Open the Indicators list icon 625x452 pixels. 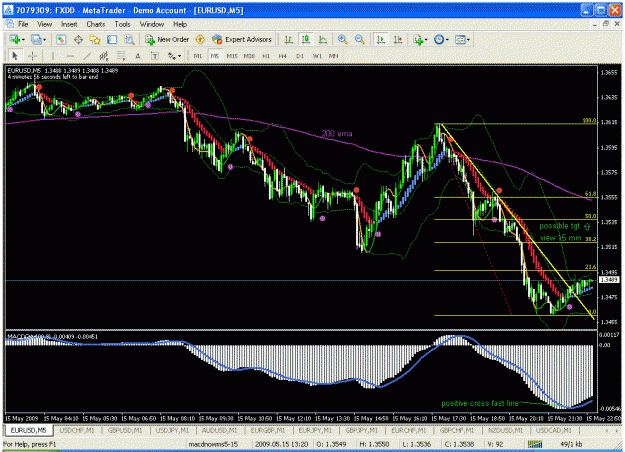pyautogui.click(x=418, y=39)
